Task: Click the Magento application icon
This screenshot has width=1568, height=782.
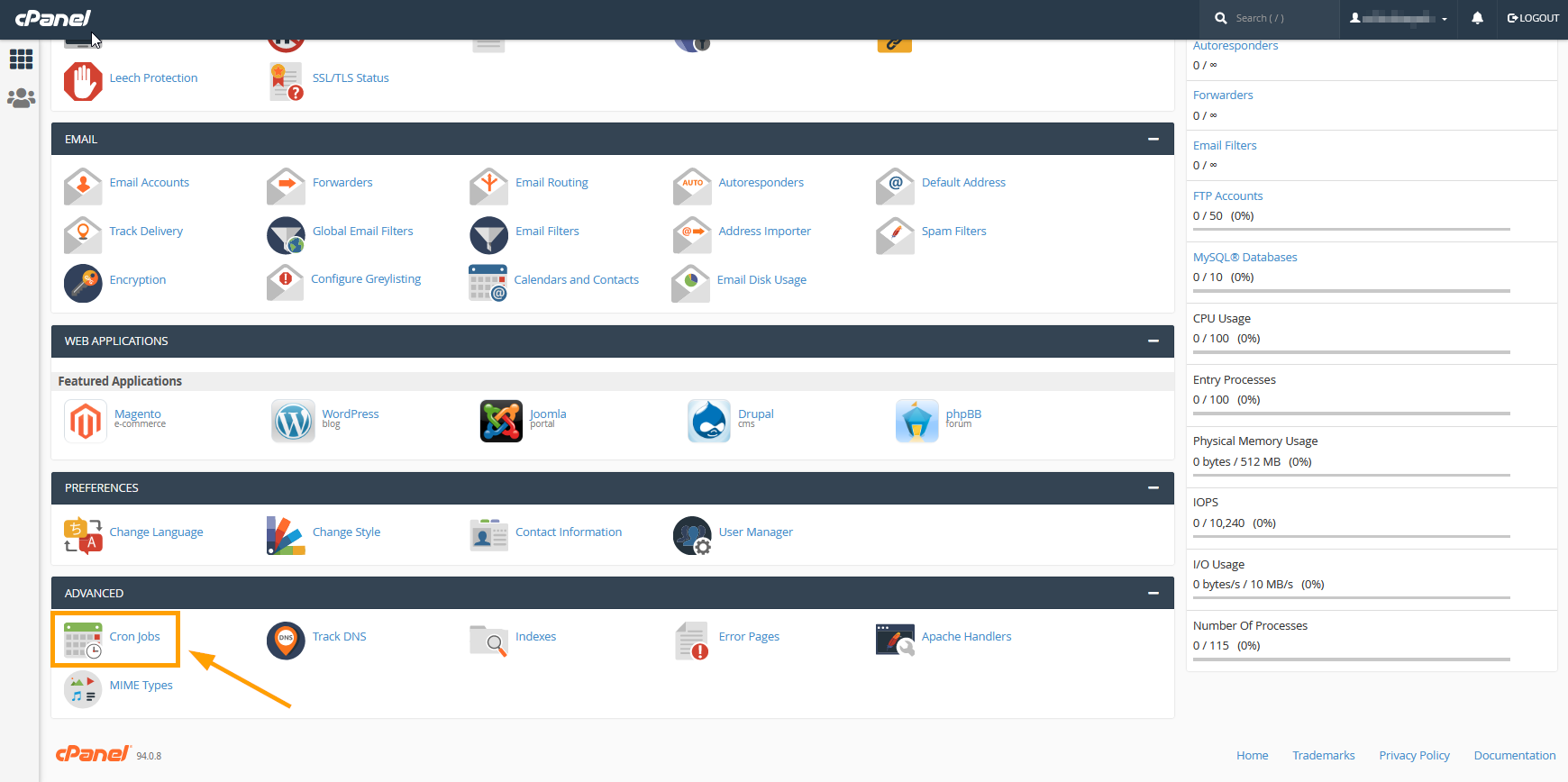Action: [86, 421]
